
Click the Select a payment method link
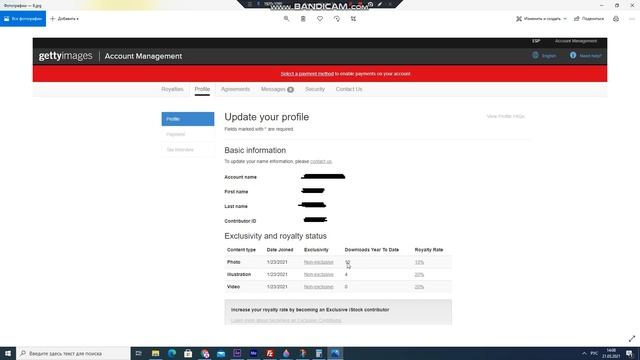[307, 74]
